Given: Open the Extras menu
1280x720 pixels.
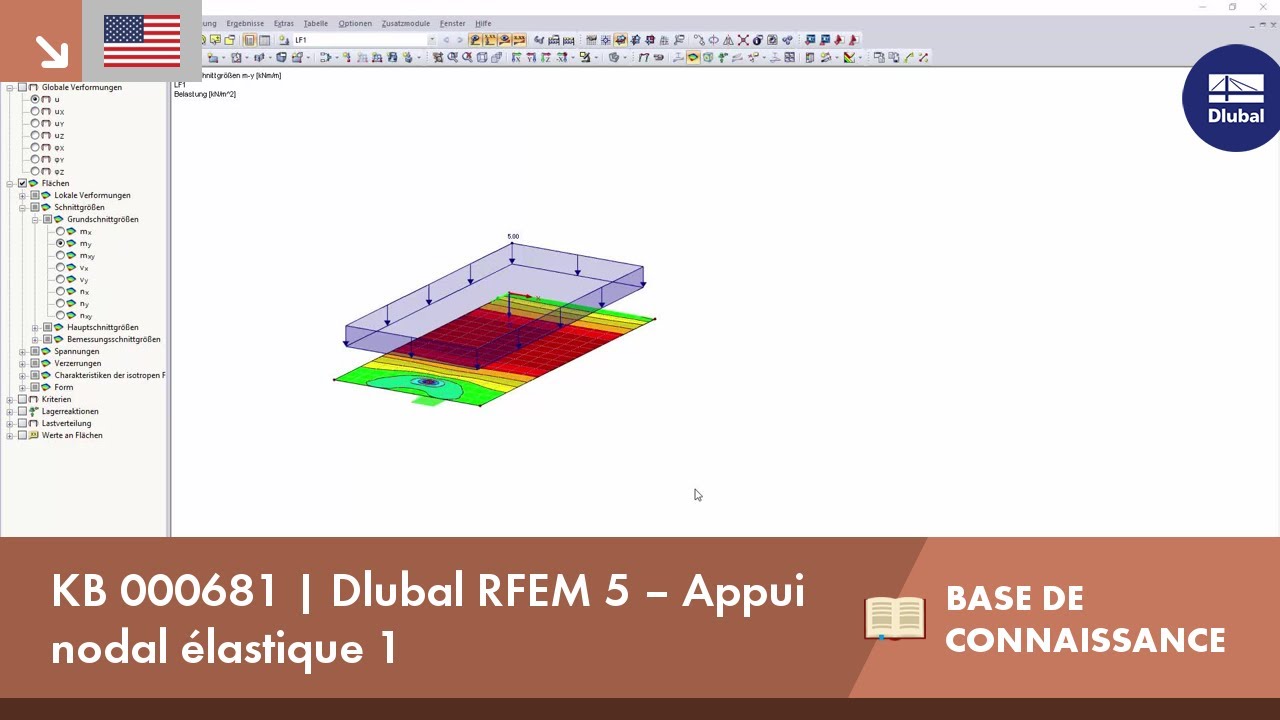Looking at the screenshot, I should click(x=284, y=23).
